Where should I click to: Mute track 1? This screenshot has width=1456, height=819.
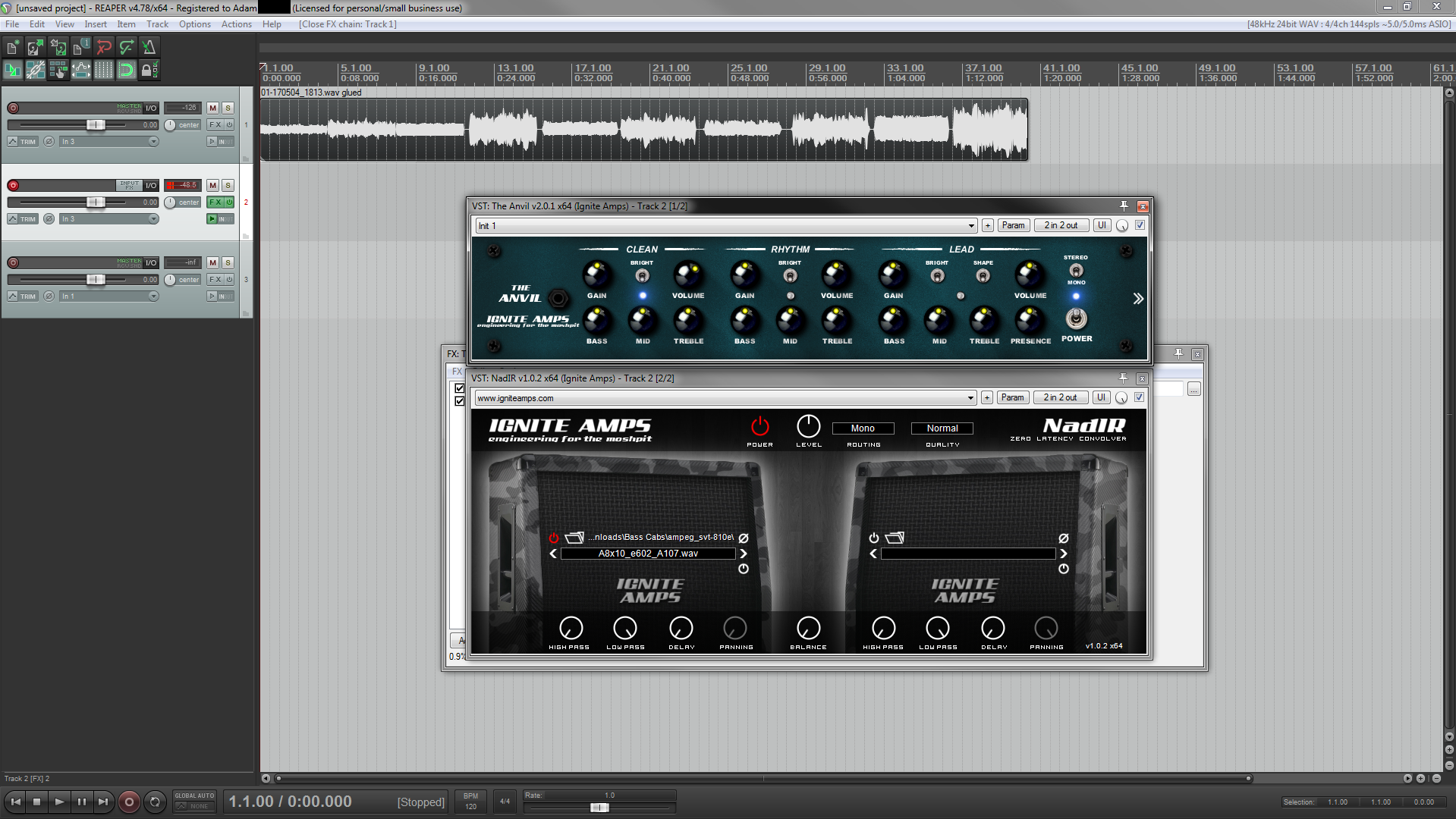tap(212, 108)
